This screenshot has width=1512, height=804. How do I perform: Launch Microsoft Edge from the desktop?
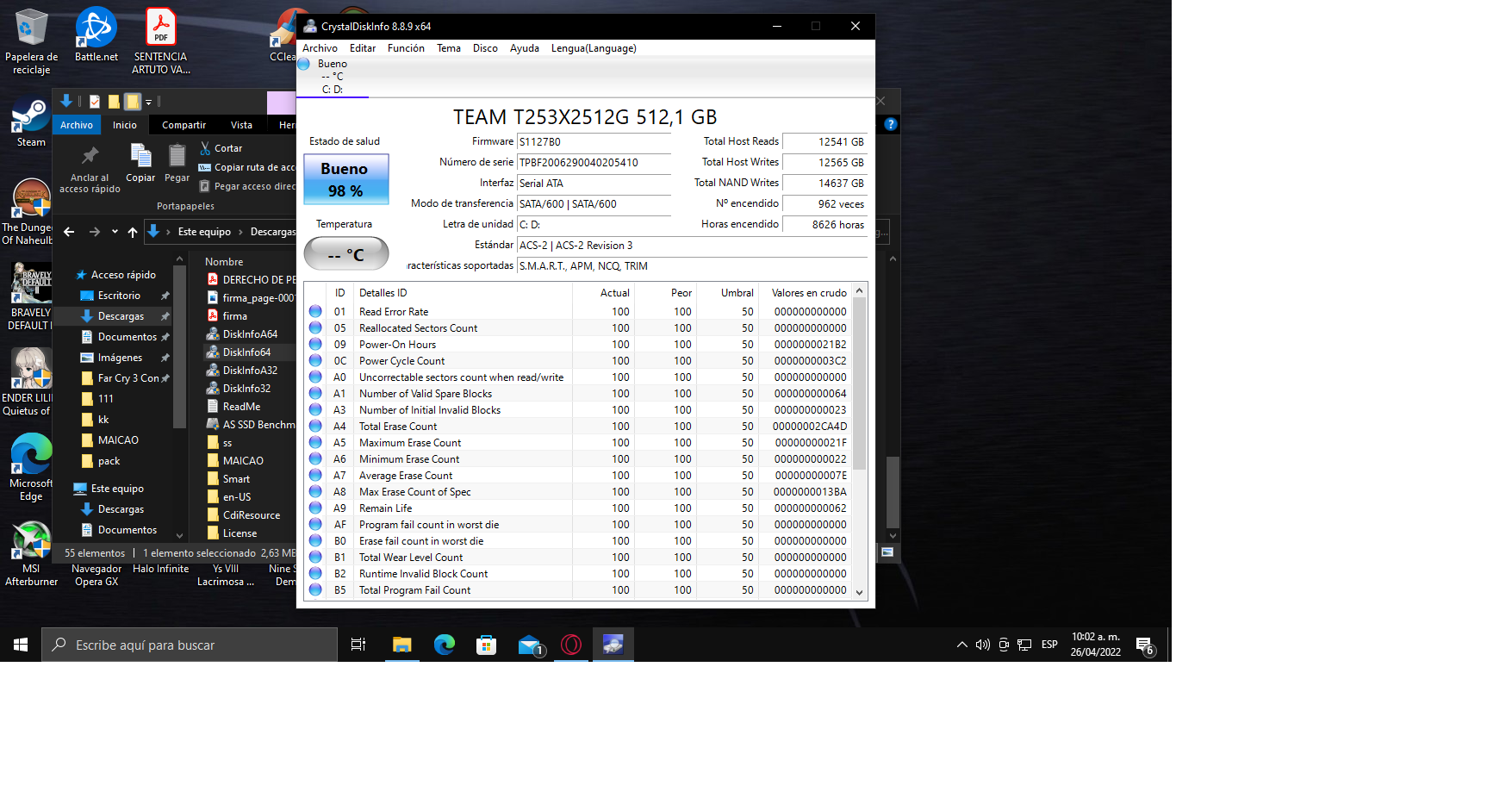coord(31,467)
